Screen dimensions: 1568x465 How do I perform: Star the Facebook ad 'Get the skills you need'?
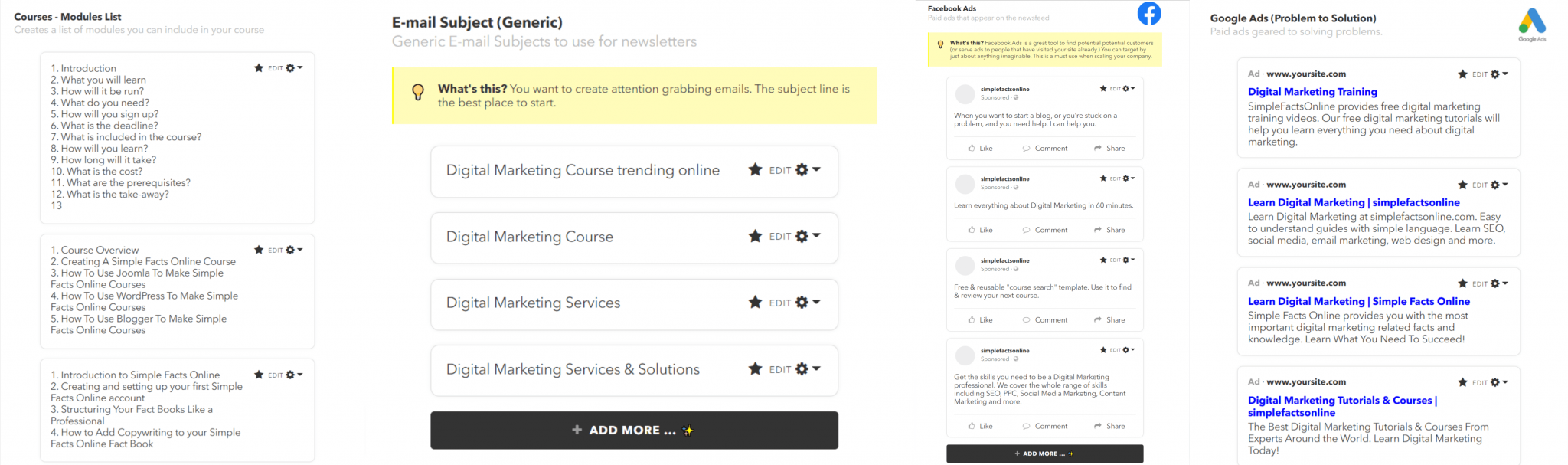pyautogui.click(x=1103, y=350)
